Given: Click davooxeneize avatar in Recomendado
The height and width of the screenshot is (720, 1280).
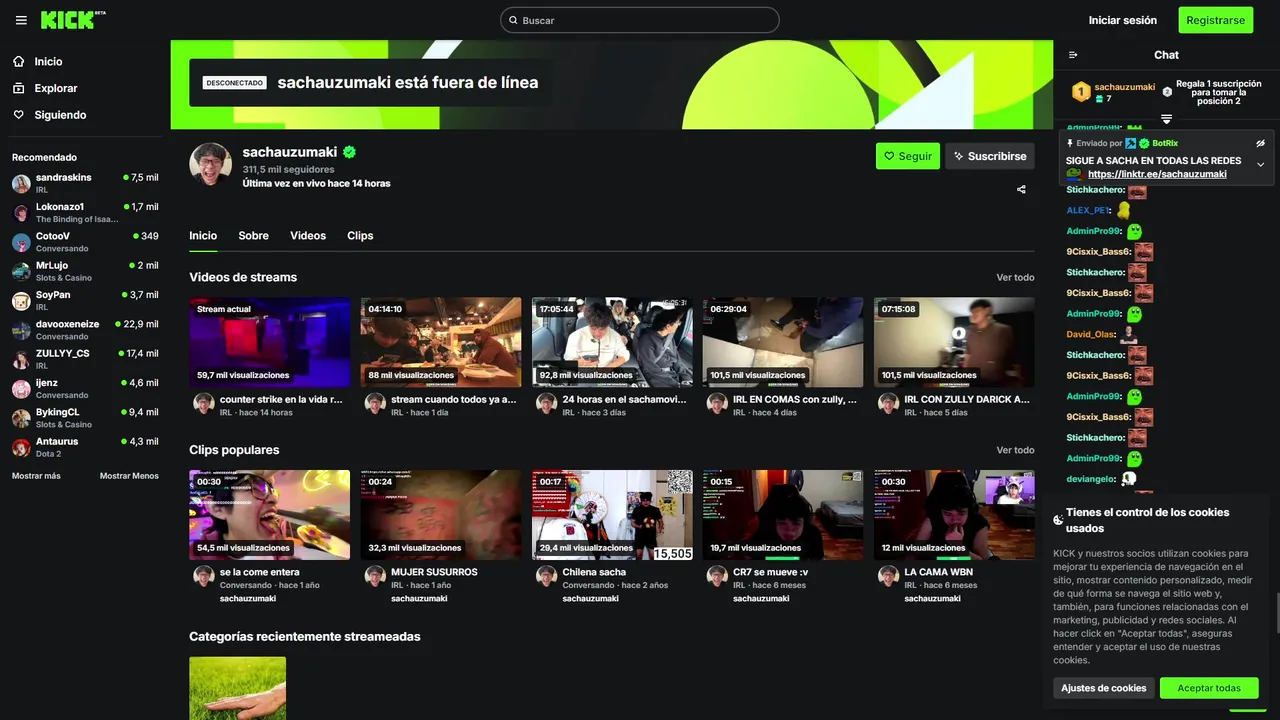Looking at the screenshot, I should point(21,330).
